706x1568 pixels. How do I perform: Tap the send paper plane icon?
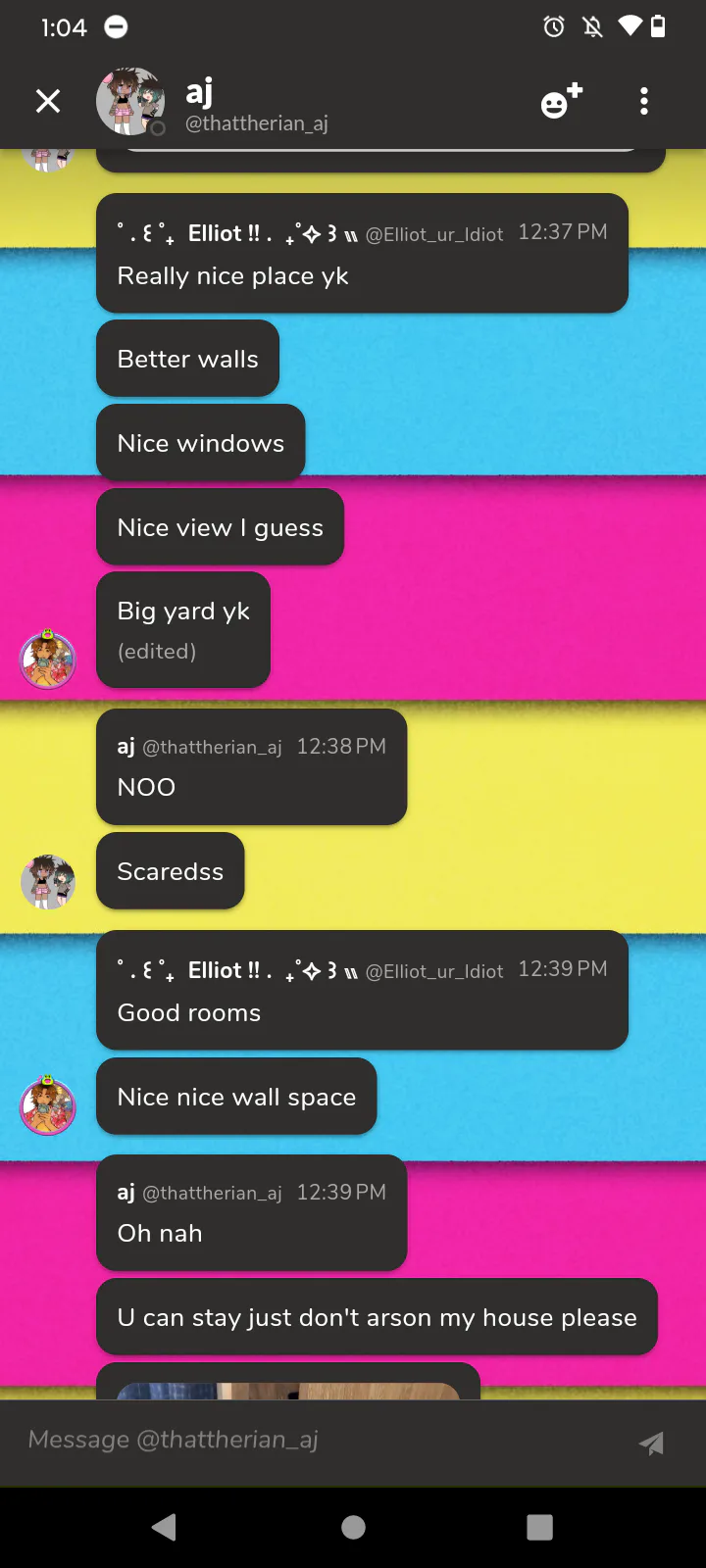tap(651, 1443)
